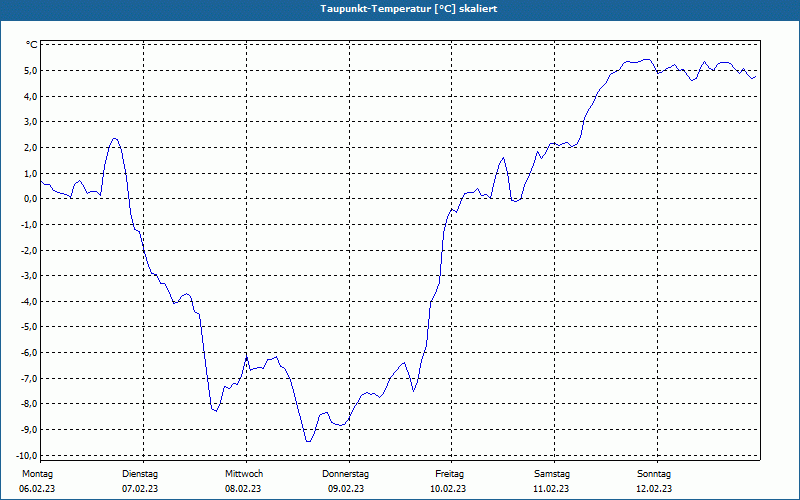Click the -3,0 y-axis label

[29, 276]
